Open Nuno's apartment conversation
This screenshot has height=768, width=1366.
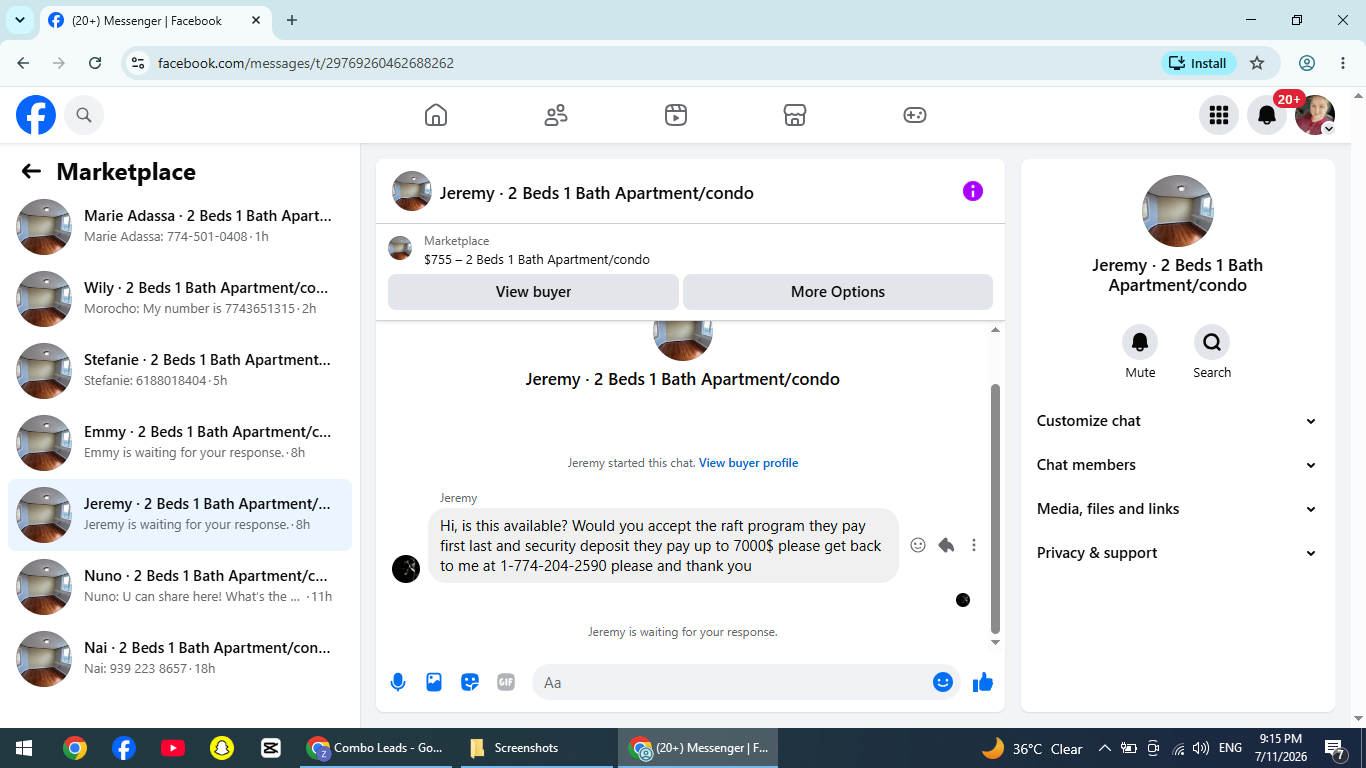[180, 586]
